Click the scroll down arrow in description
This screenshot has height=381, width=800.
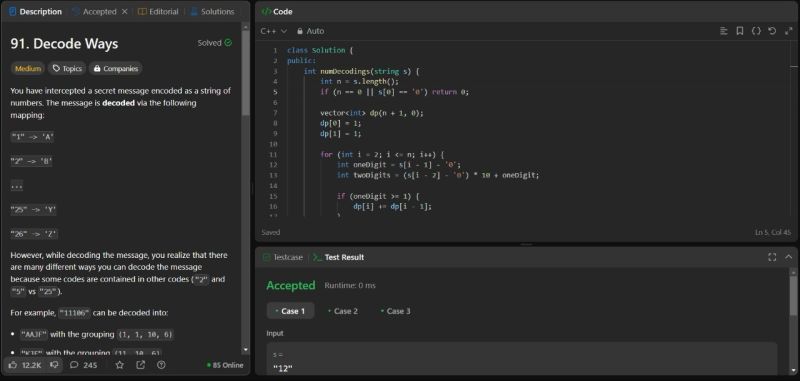(245, 350)
